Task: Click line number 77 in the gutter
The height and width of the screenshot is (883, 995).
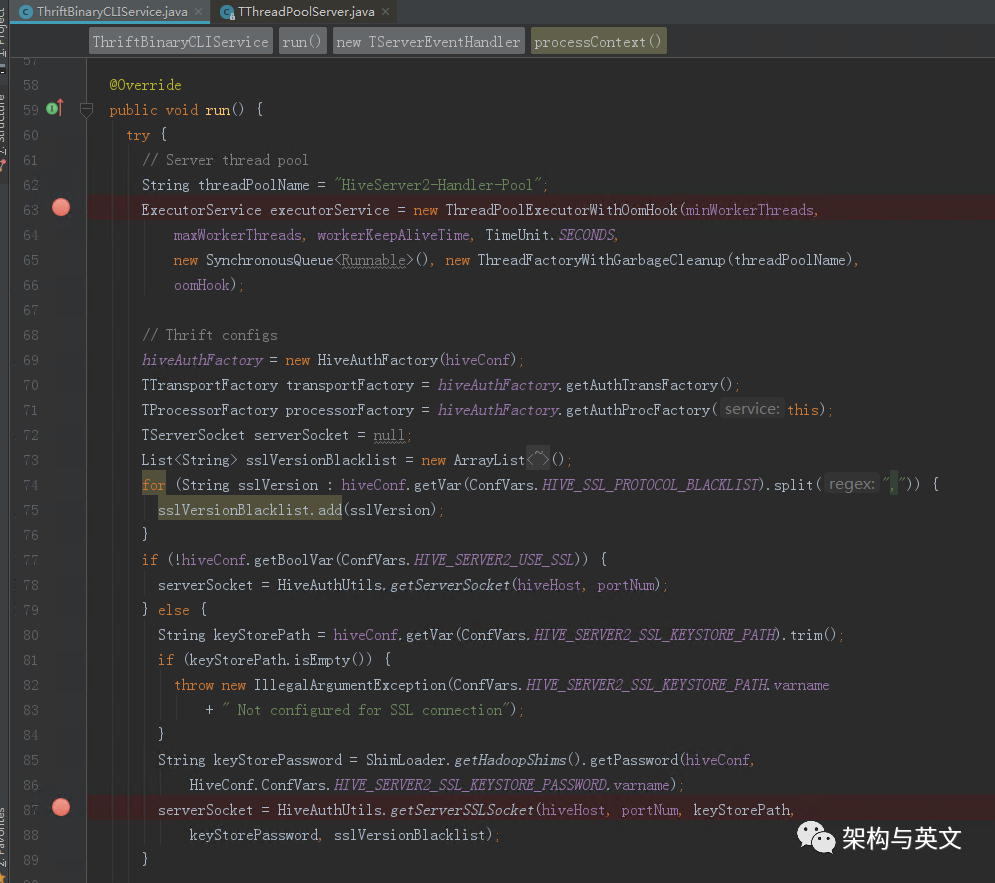Action: tap(30, 560)
